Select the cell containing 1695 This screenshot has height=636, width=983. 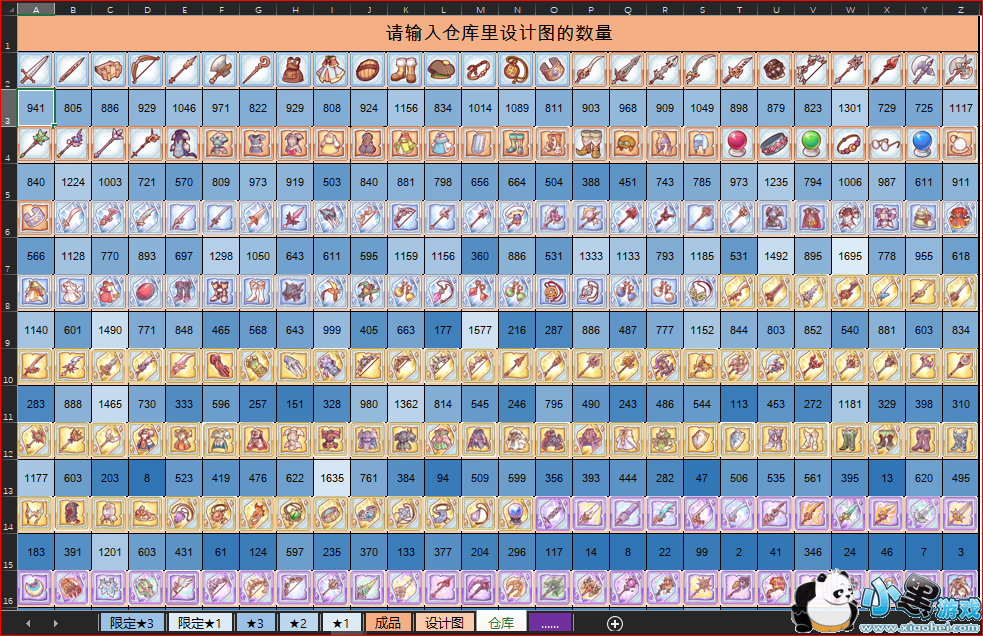(849, 256)
